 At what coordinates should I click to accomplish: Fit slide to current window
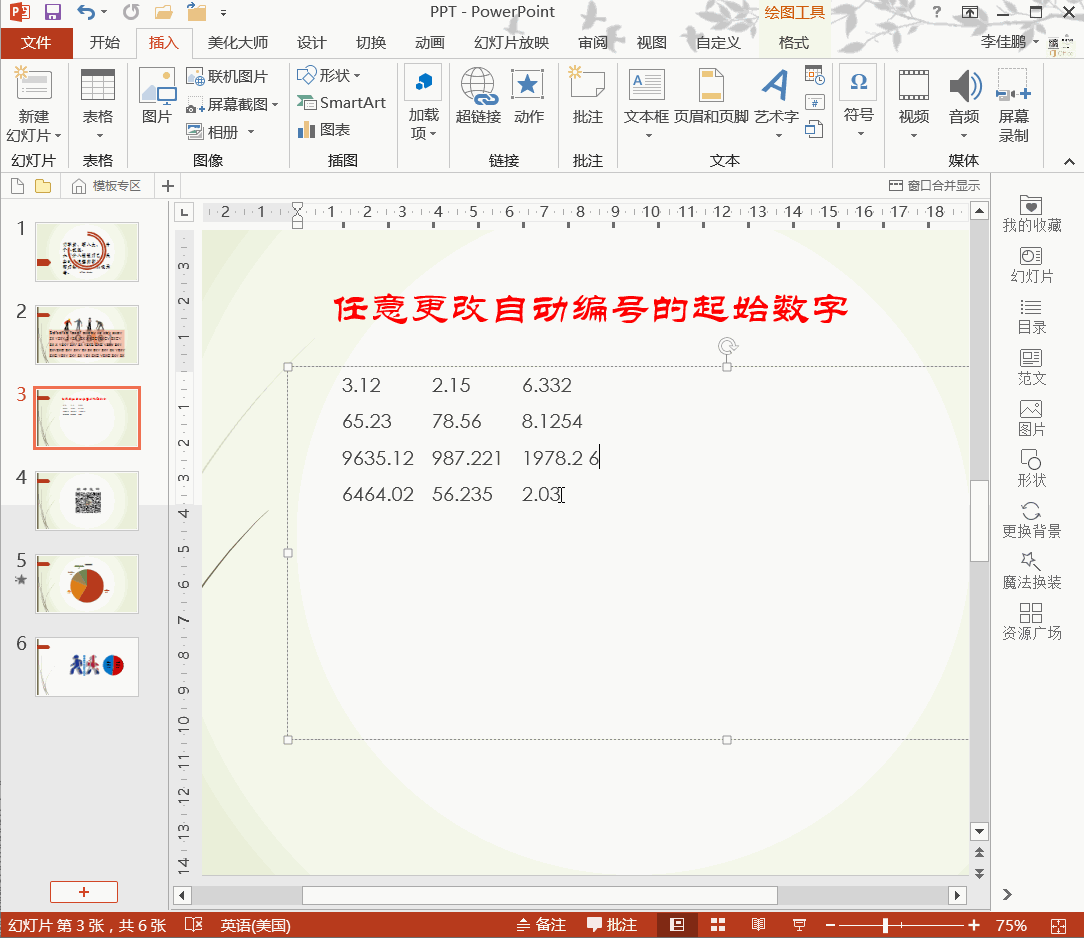pos(1058,926)
